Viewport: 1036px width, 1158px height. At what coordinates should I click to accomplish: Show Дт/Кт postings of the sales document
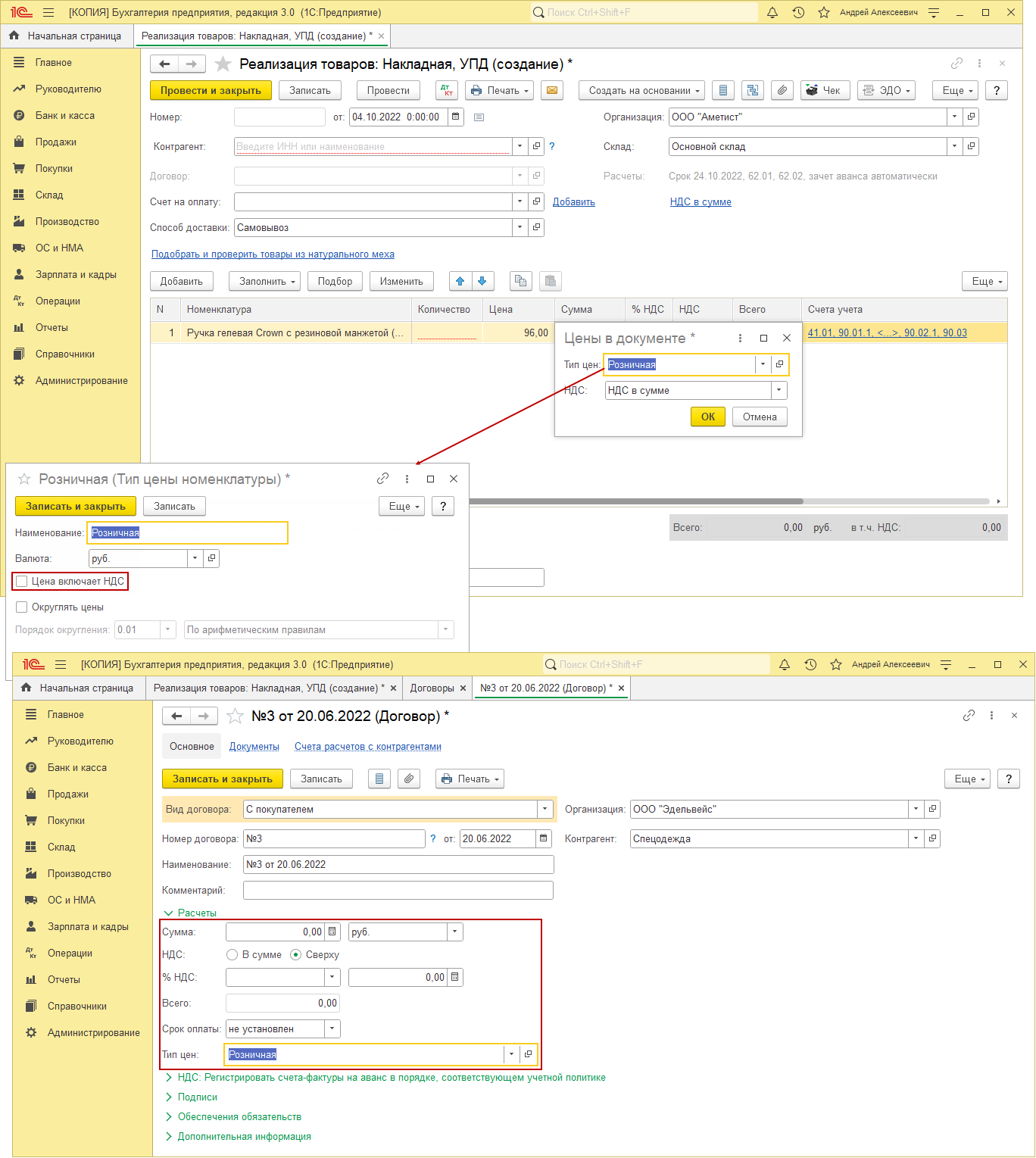pyautogui.click(x=447, y=90)
